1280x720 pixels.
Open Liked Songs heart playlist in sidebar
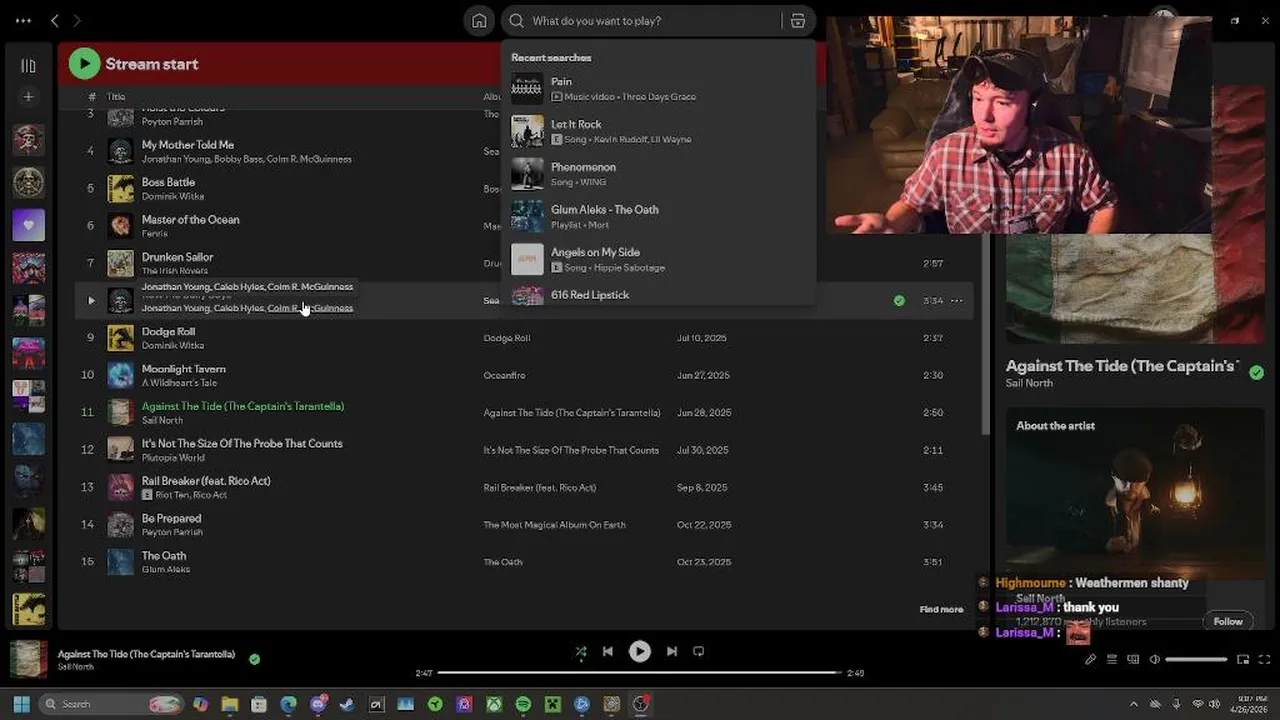point(28,225)
